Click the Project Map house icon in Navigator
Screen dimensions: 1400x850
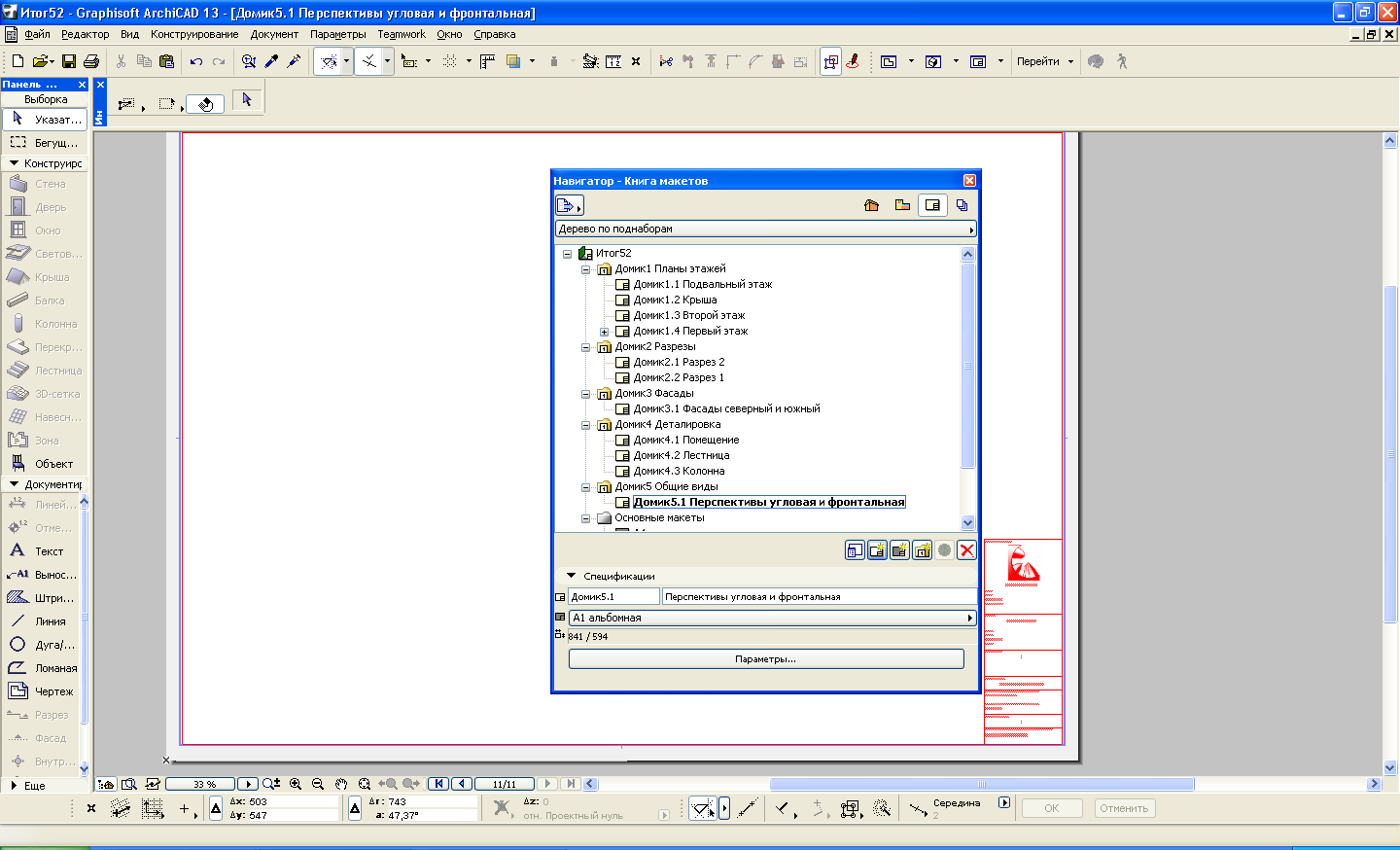[x=871, y=205]
